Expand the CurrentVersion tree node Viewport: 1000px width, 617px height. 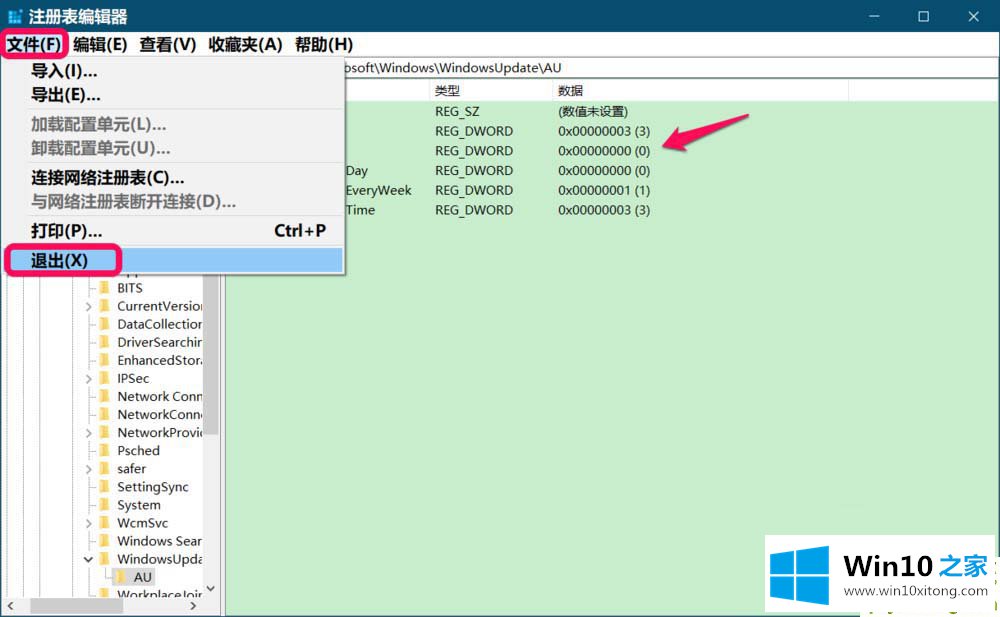(x=89, y=306)
